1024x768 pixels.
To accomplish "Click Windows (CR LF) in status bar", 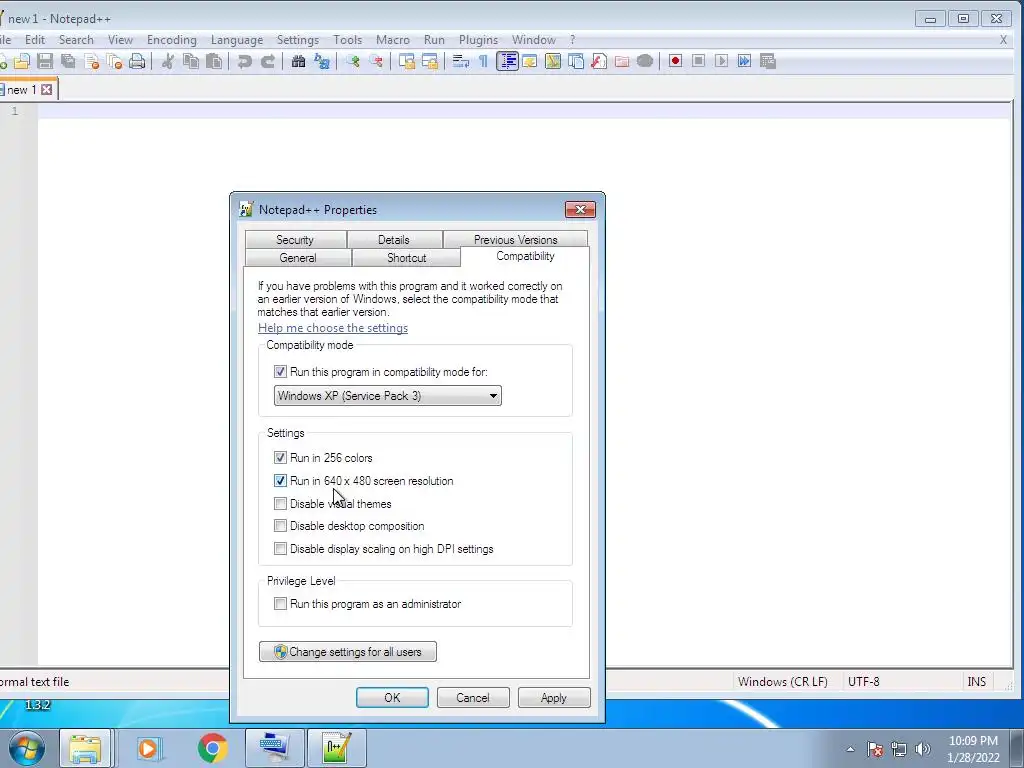I will (x=782, y=682).
